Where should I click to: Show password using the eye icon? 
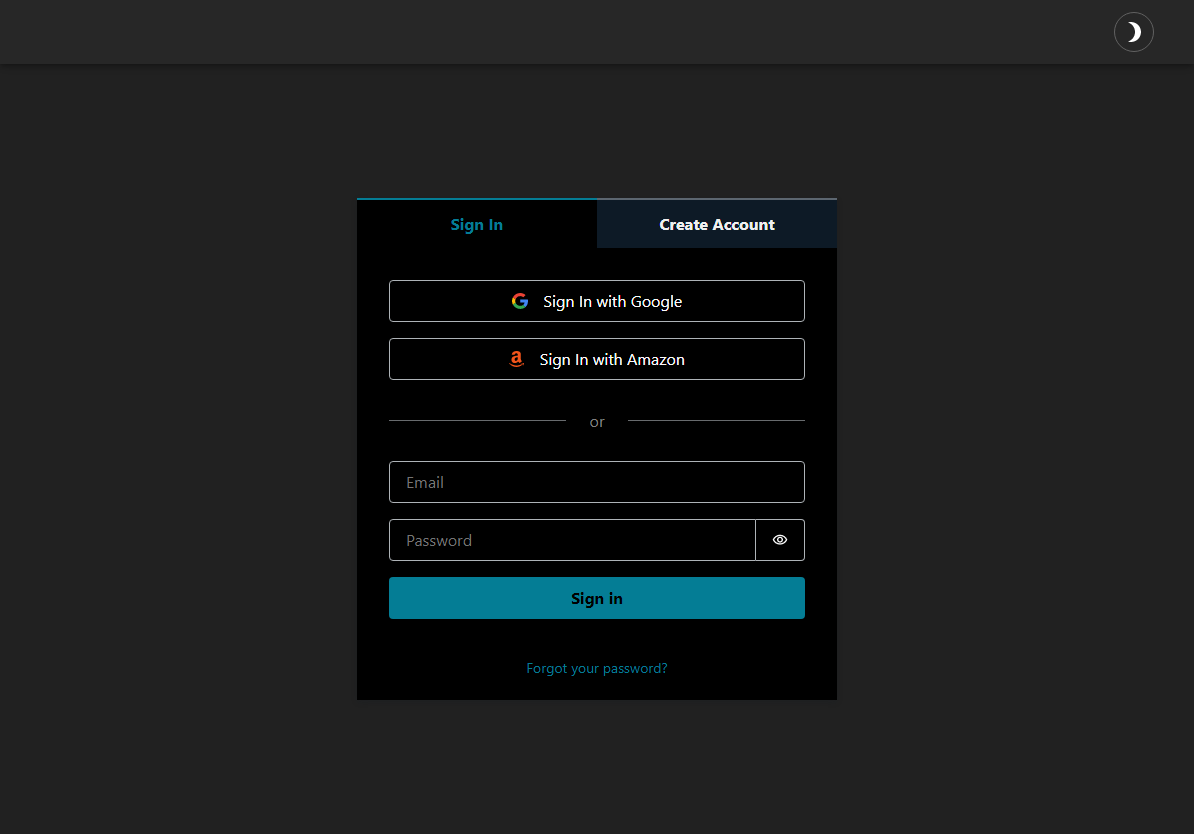coord(780,540)
